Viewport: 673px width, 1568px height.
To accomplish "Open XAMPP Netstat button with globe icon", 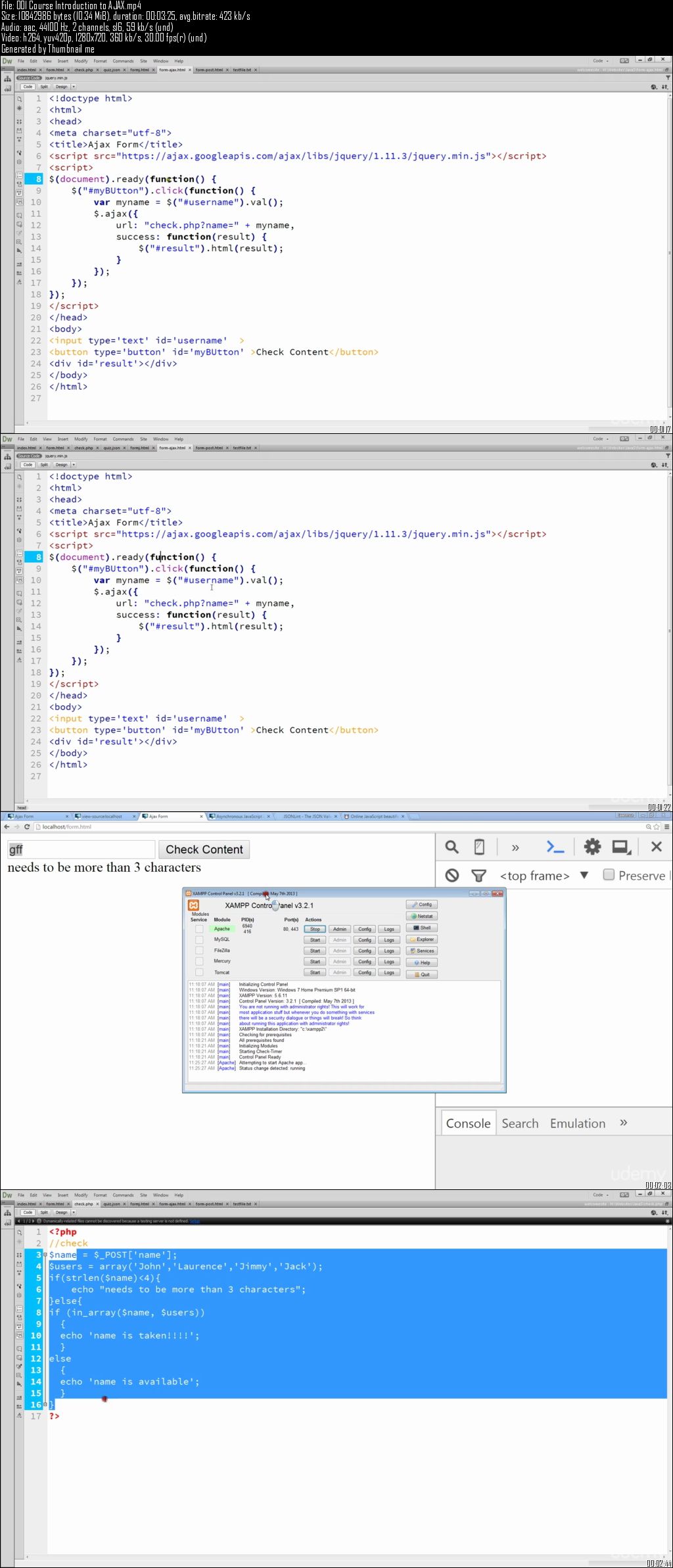I will pos(421,916).
